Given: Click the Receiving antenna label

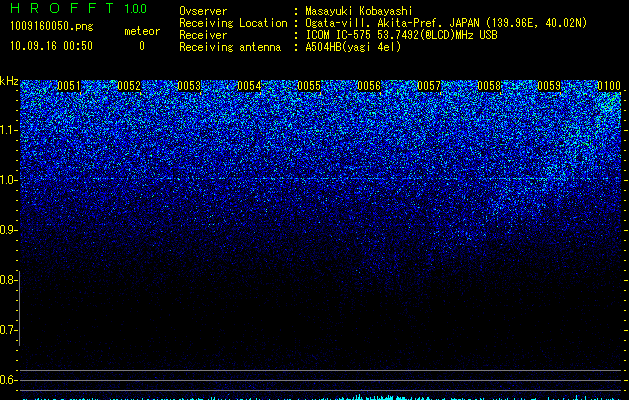Looking at the screenshot, I should 230,47.
